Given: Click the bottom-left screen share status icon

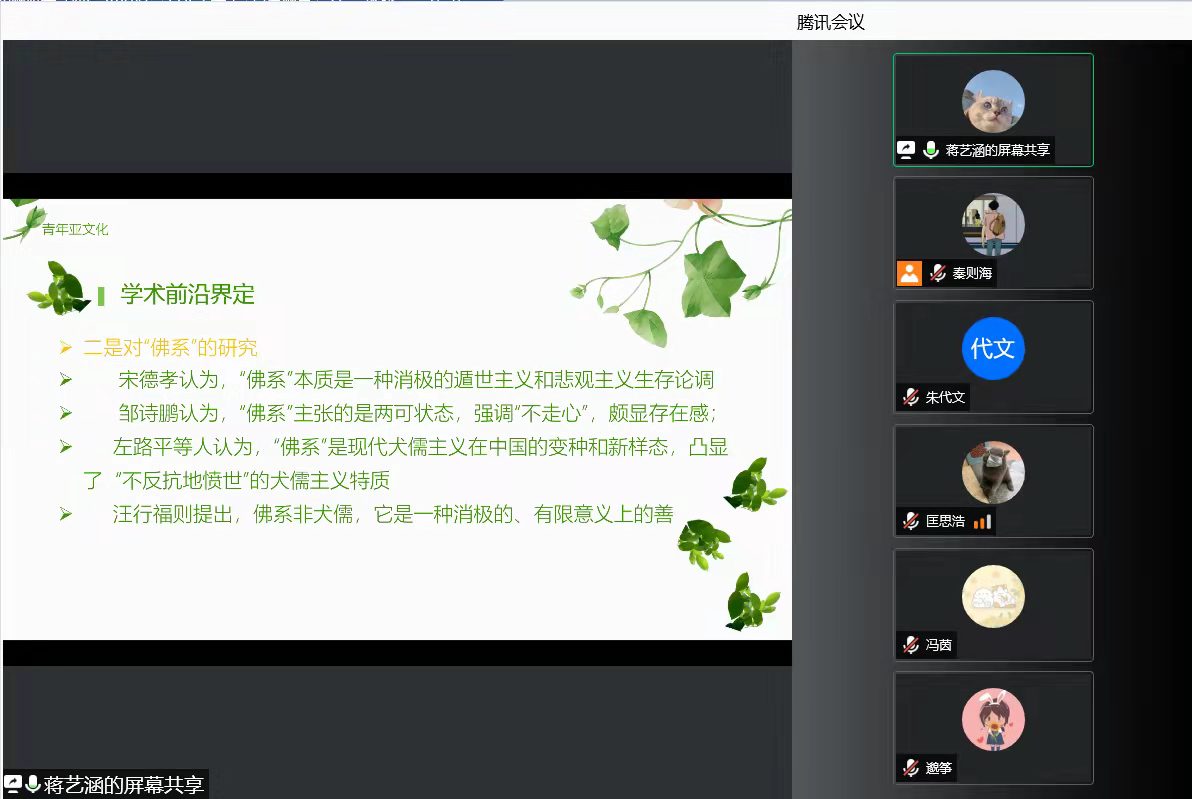Looking at the screenshot, I should 13,784.
